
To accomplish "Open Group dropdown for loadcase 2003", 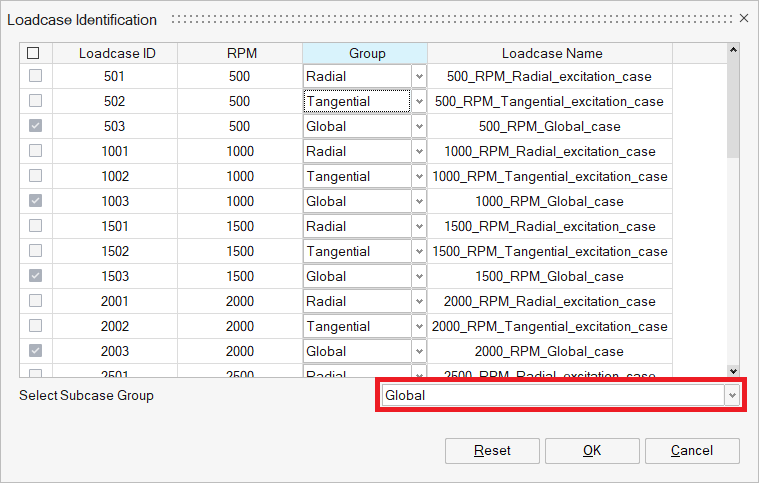I will tap(418, 352).
